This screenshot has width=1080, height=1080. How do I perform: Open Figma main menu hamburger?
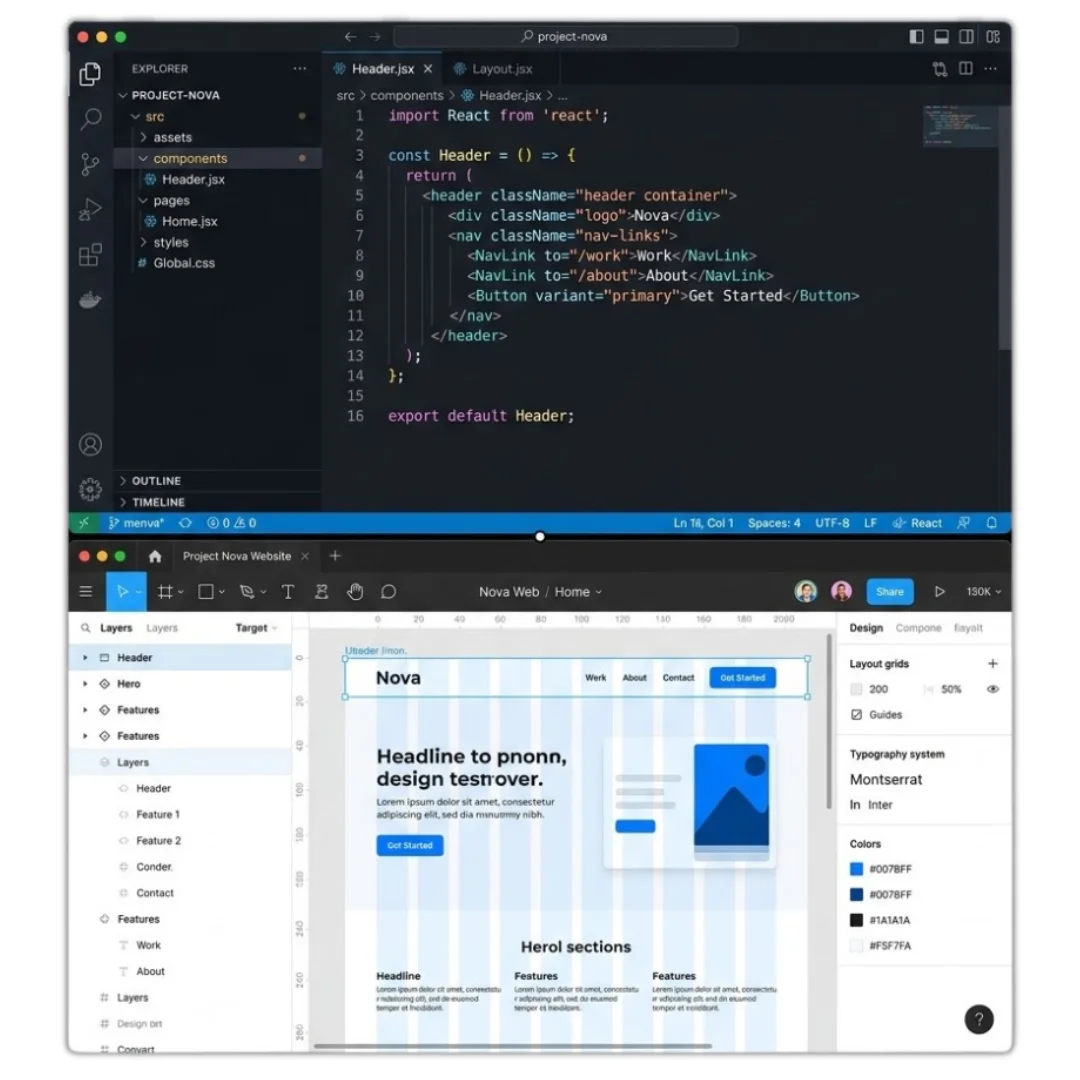[x=86, y=592]
